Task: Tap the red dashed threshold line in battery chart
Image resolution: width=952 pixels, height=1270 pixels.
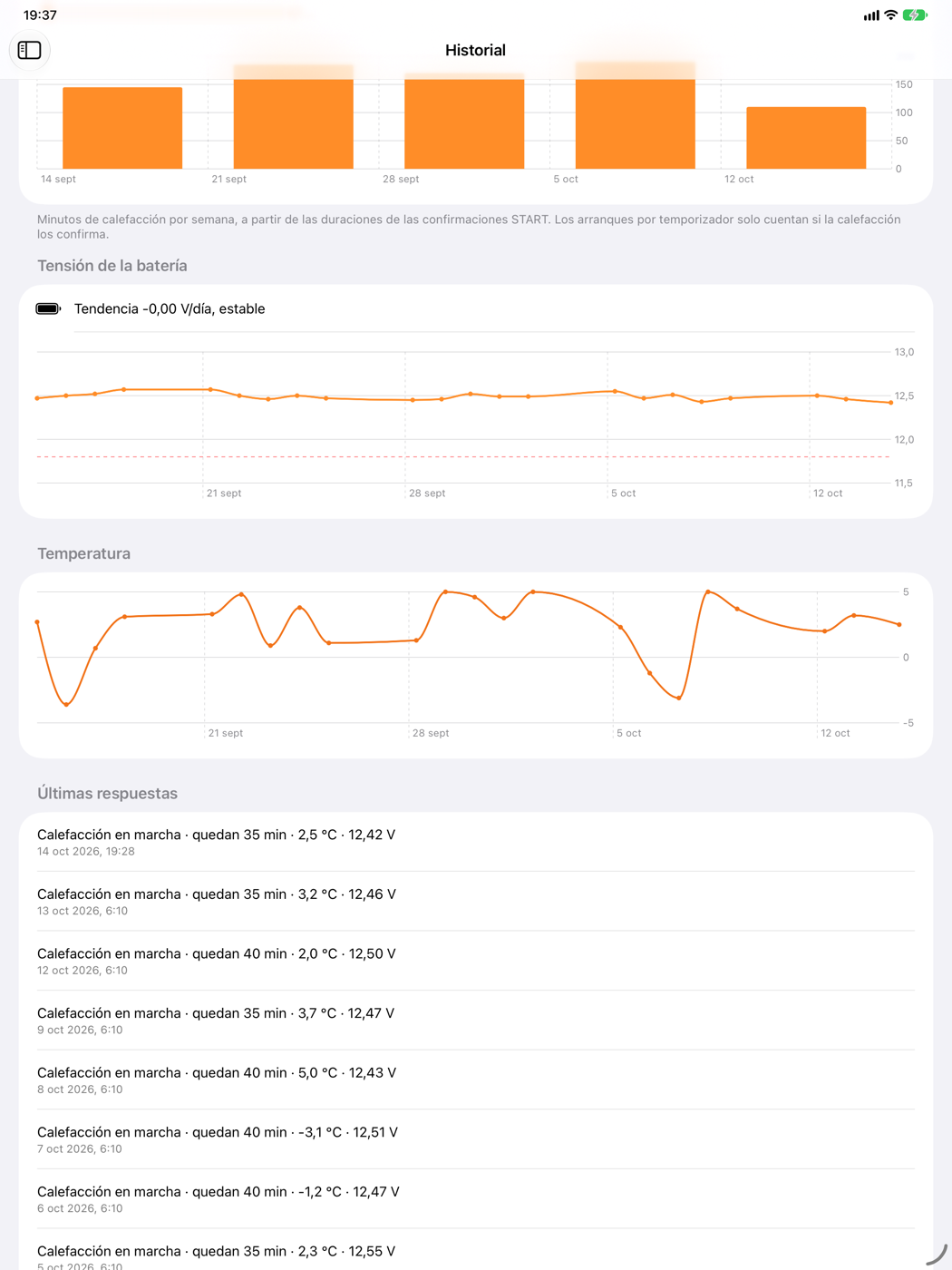Action: click(x=462, y=456)
